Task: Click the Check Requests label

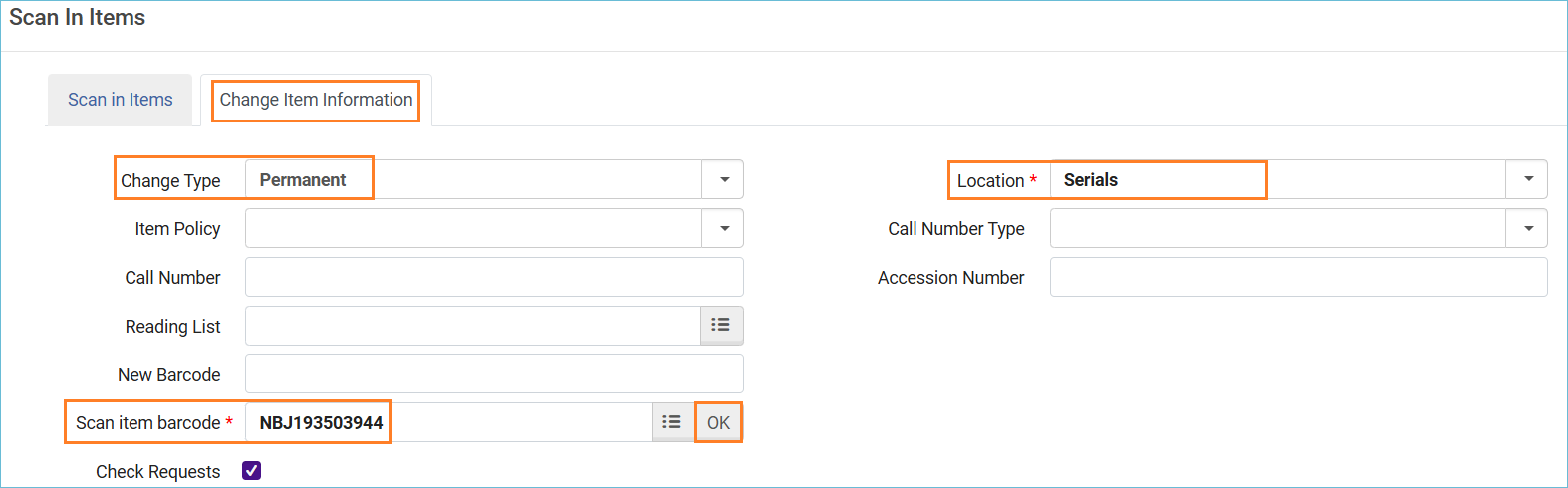Action: pyautogui.click(x=157, y=472)
